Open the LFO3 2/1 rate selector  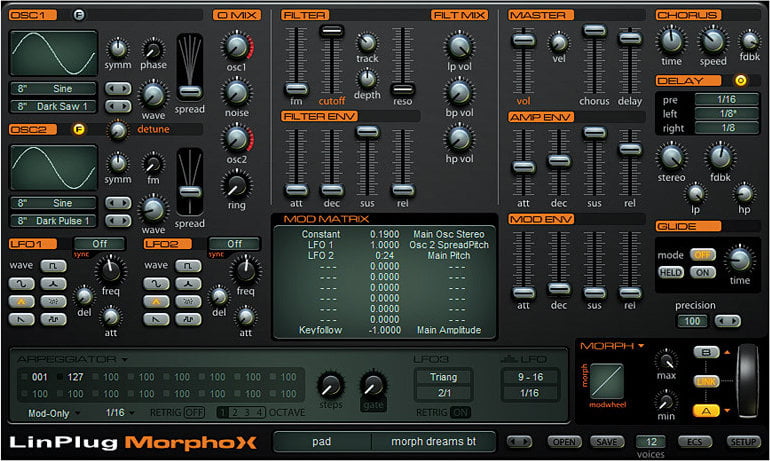click(x=443, y=393)
